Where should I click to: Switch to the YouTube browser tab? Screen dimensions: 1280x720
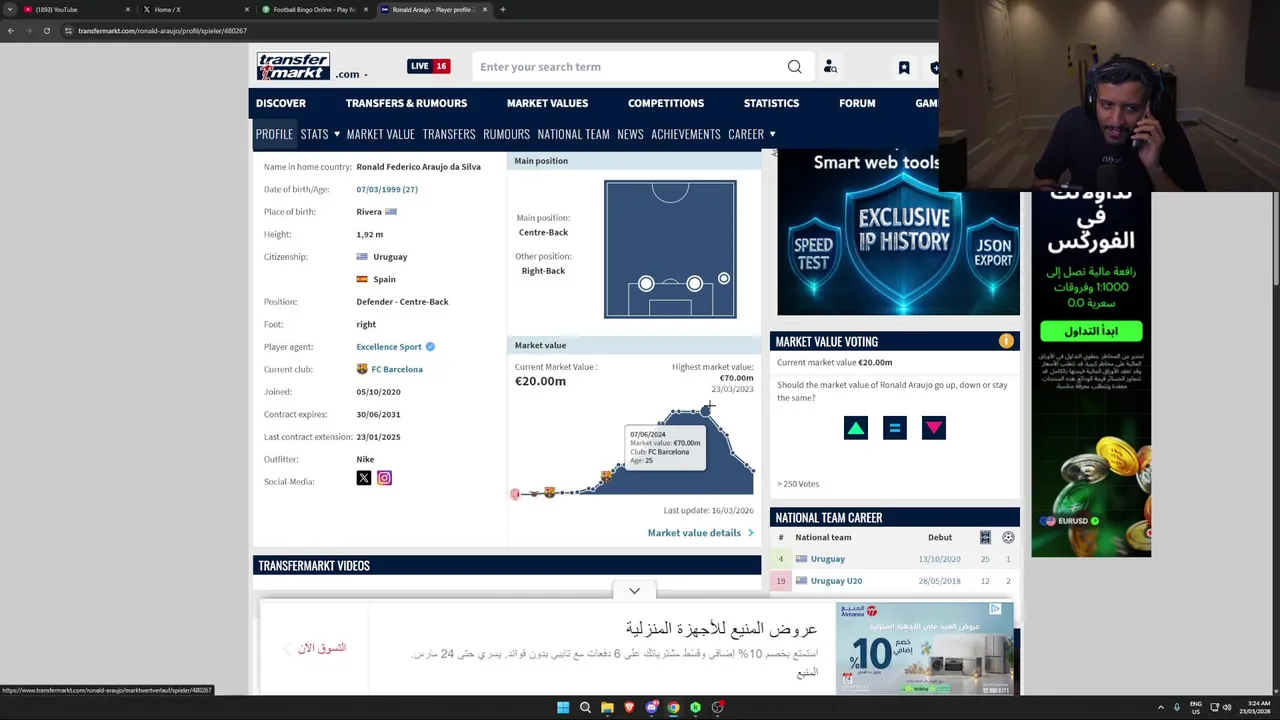(77, 9)
